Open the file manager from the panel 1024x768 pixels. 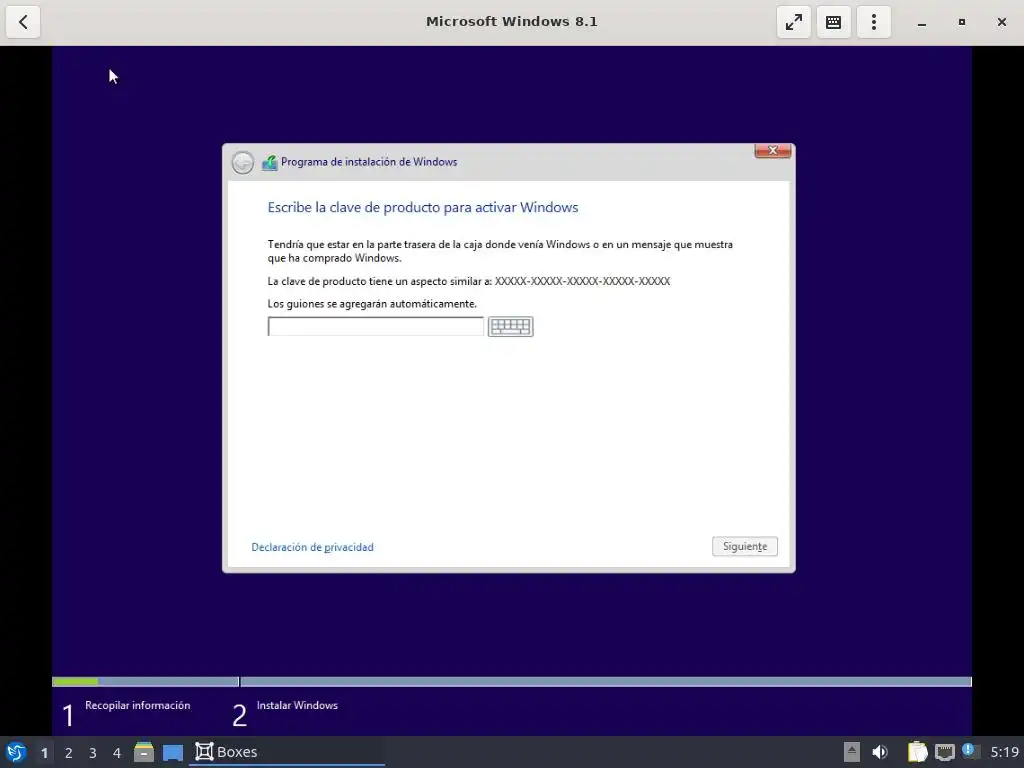tap(144, 752)
